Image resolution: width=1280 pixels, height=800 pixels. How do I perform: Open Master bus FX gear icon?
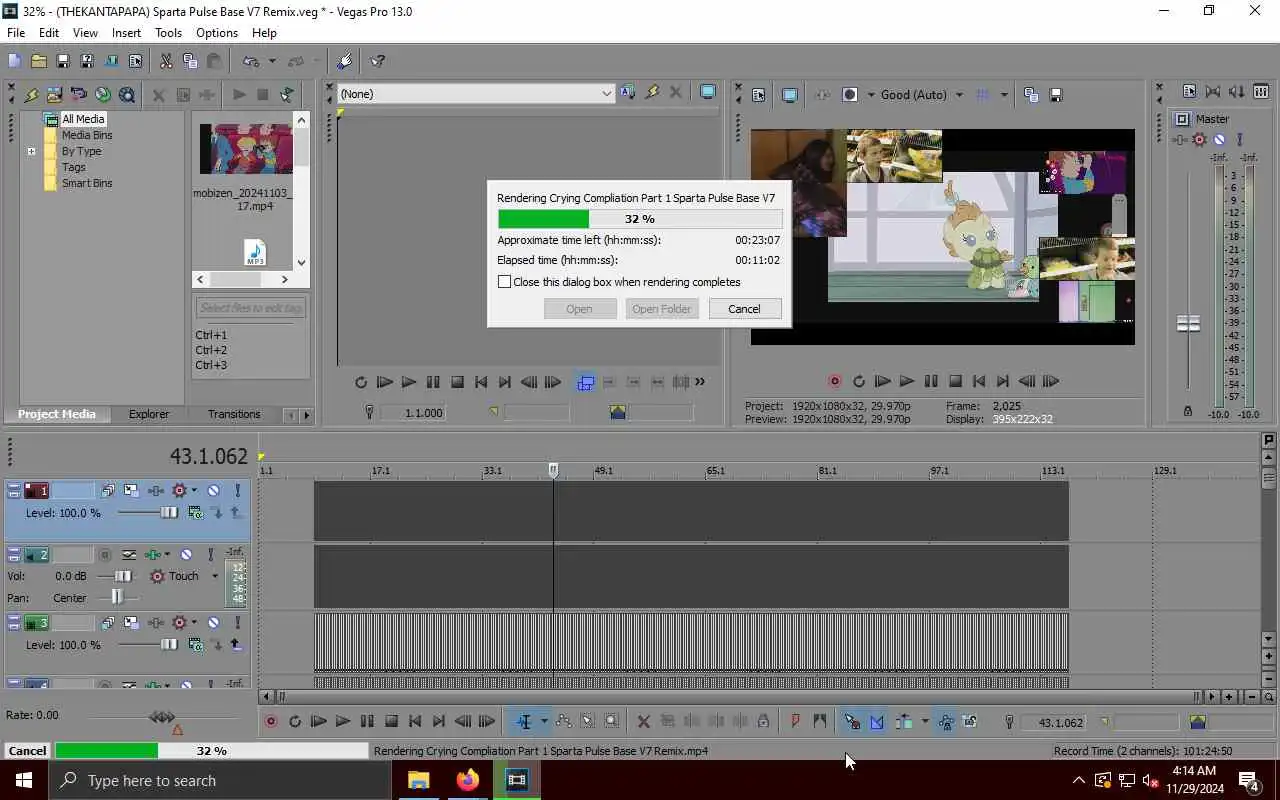(x=1199, y=140)
